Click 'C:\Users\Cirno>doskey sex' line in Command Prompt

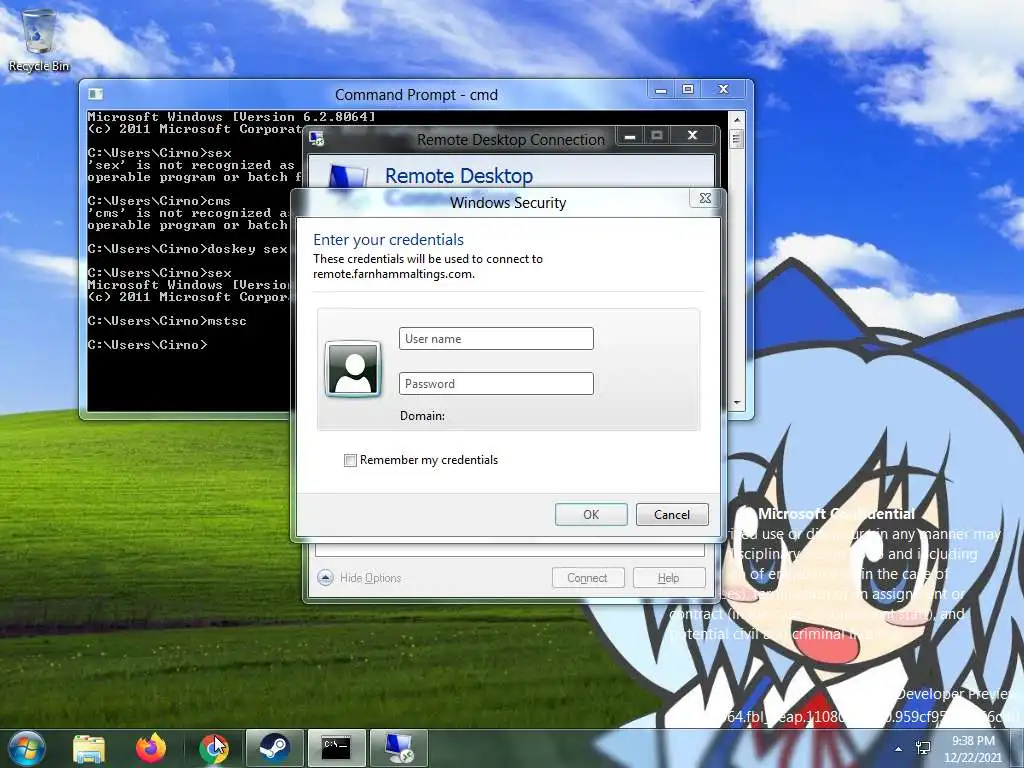[187, 249]
